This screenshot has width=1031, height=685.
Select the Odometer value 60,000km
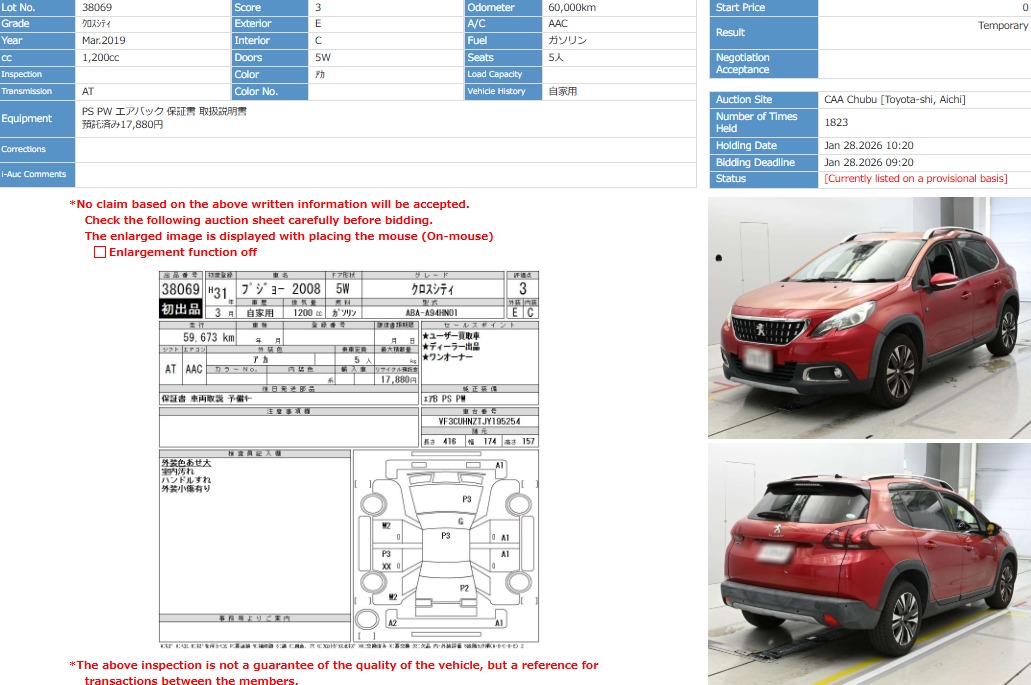(x=572, y=7)
